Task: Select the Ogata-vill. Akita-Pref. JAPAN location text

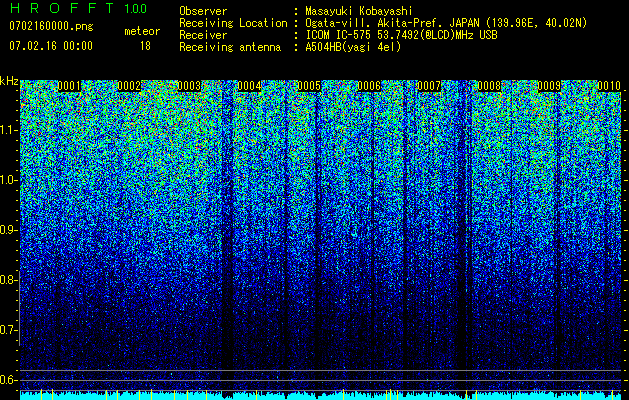Action: coord(446,23)
